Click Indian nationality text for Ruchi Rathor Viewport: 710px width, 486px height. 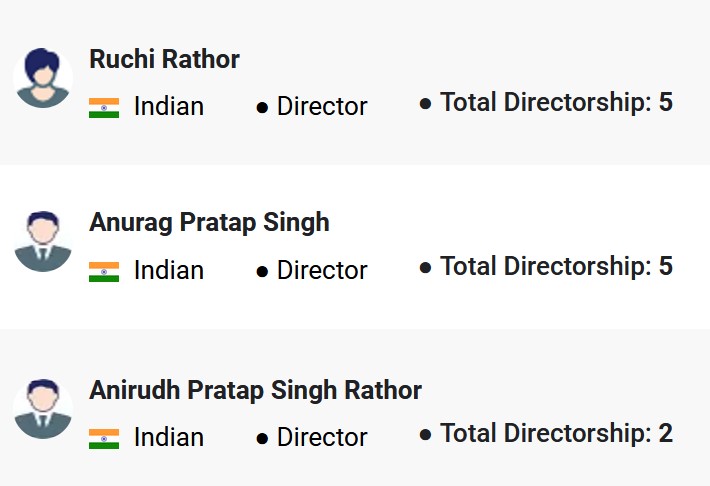click(169, 106)
